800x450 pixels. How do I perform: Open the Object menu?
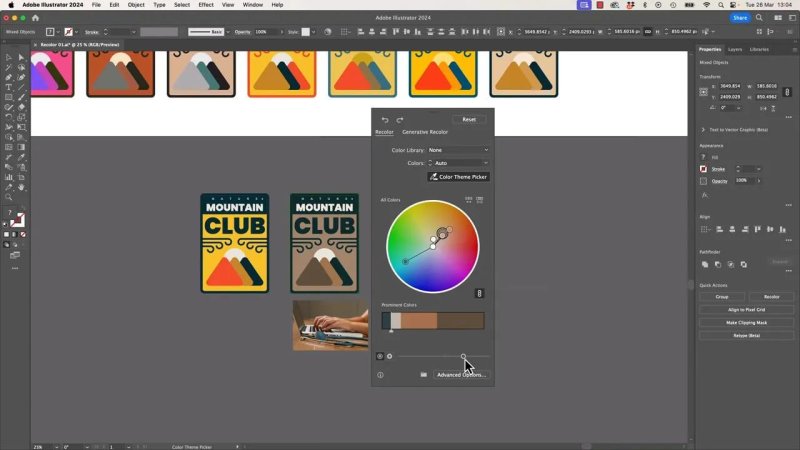click(x=136, y=5)
